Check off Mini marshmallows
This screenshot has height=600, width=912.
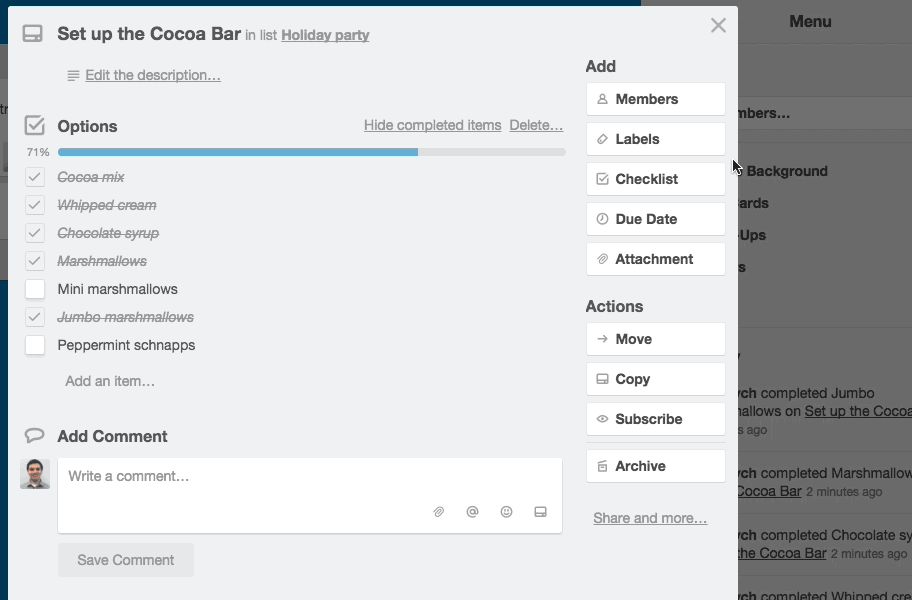[34, 288]
